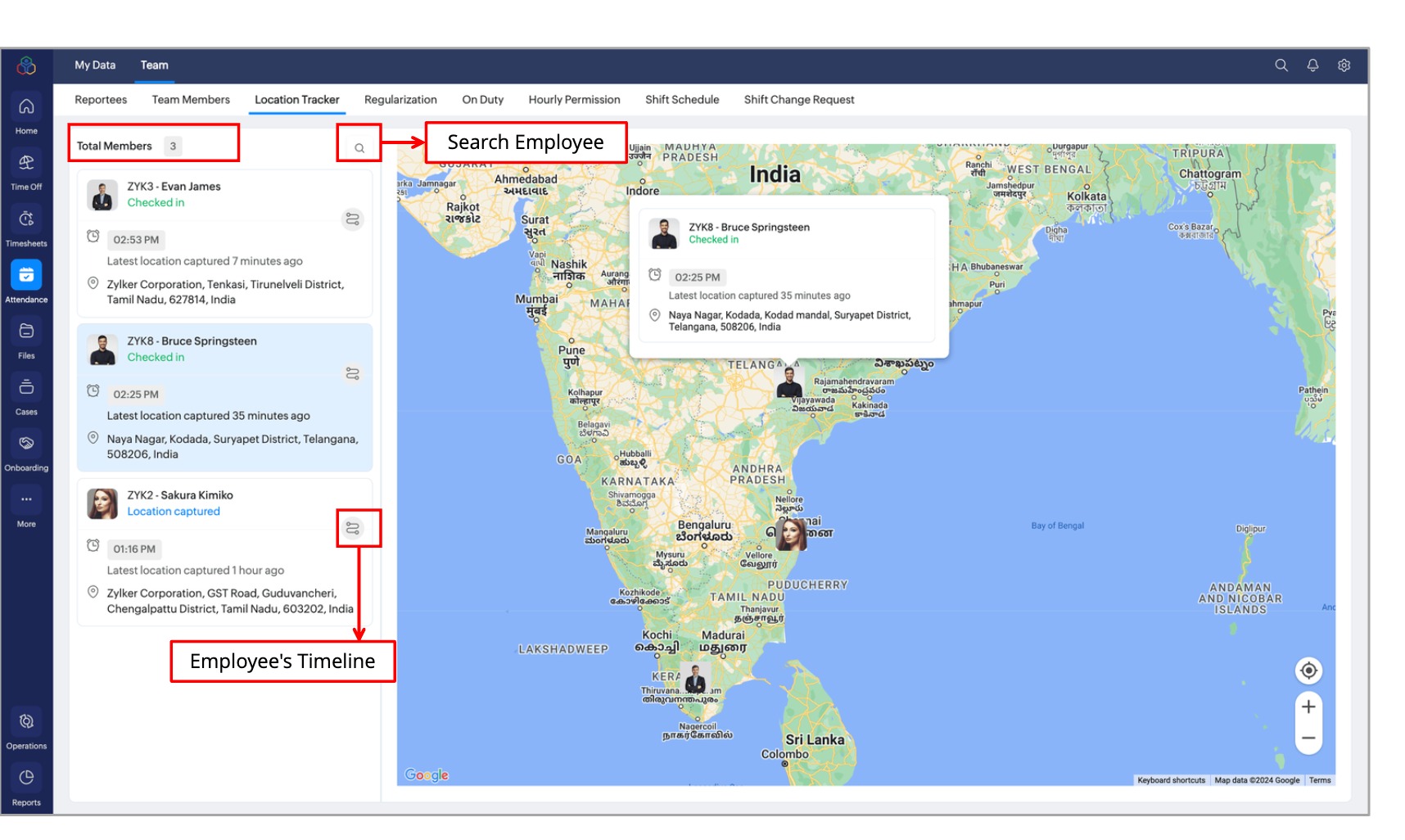Viewport: 1405px width, 840px height.
Task: Open the On Duty tab
Action: tap(483, 100)
